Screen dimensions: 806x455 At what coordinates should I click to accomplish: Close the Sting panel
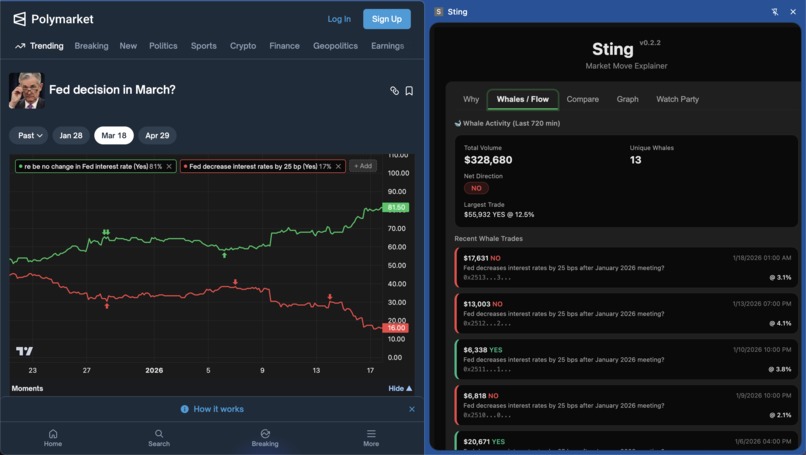click(793, 11)
